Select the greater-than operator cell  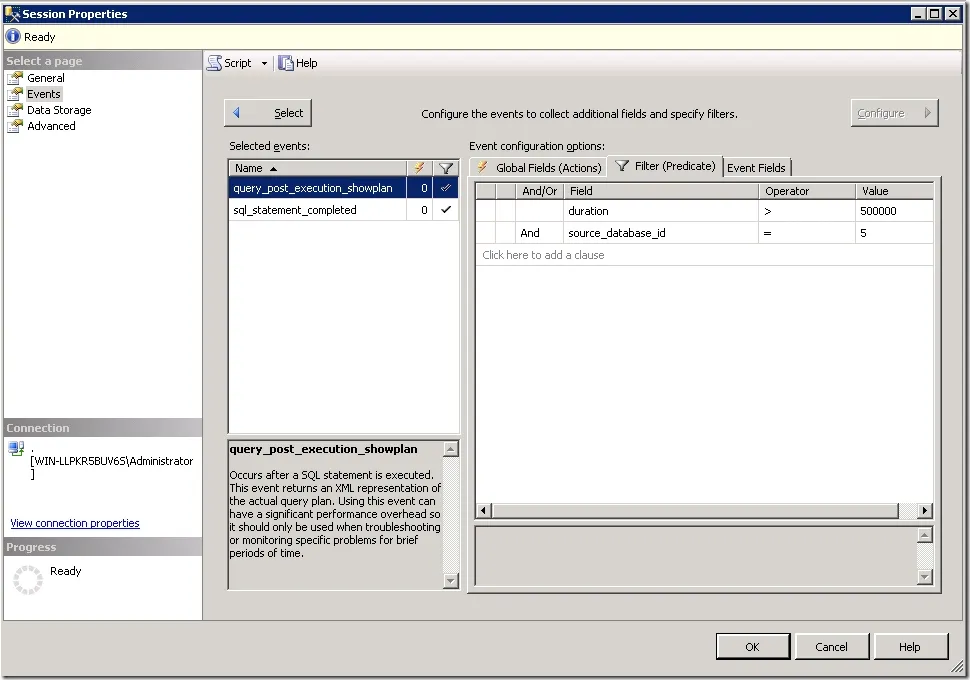pyautogui.click(x=807, y=211)
